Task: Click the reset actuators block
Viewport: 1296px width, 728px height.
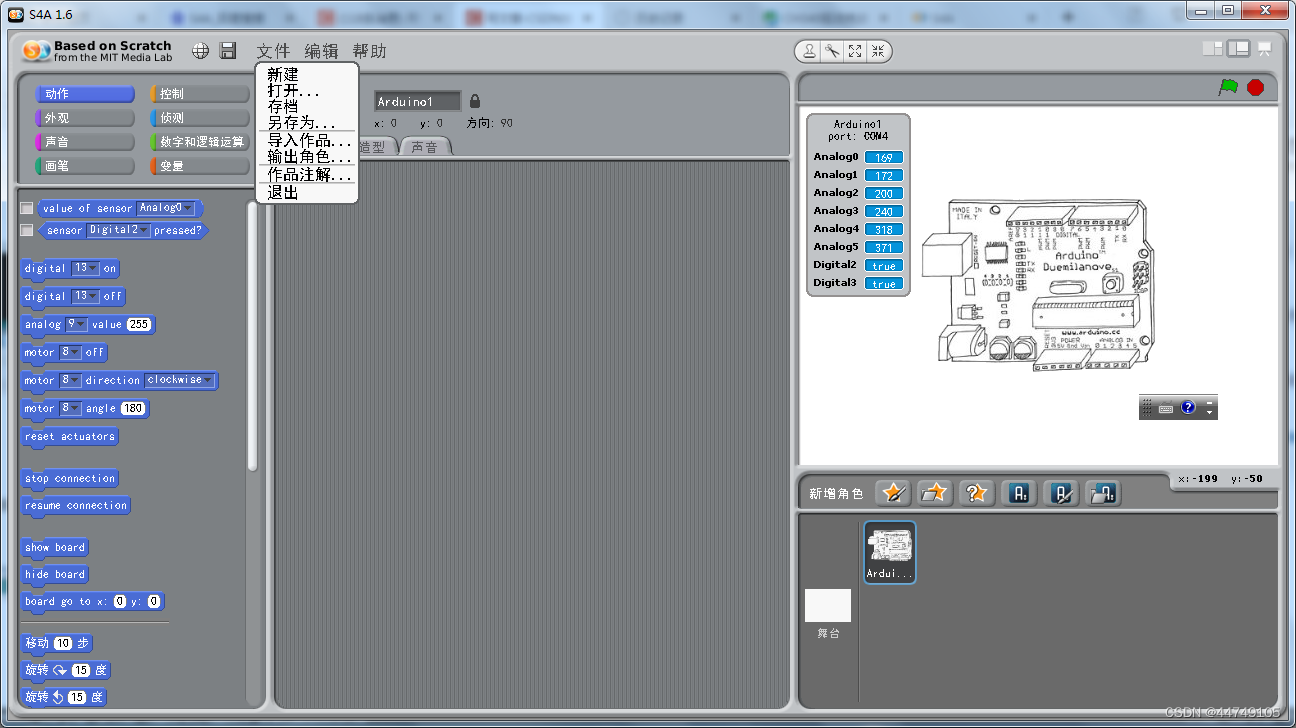Action: point(70,436)
